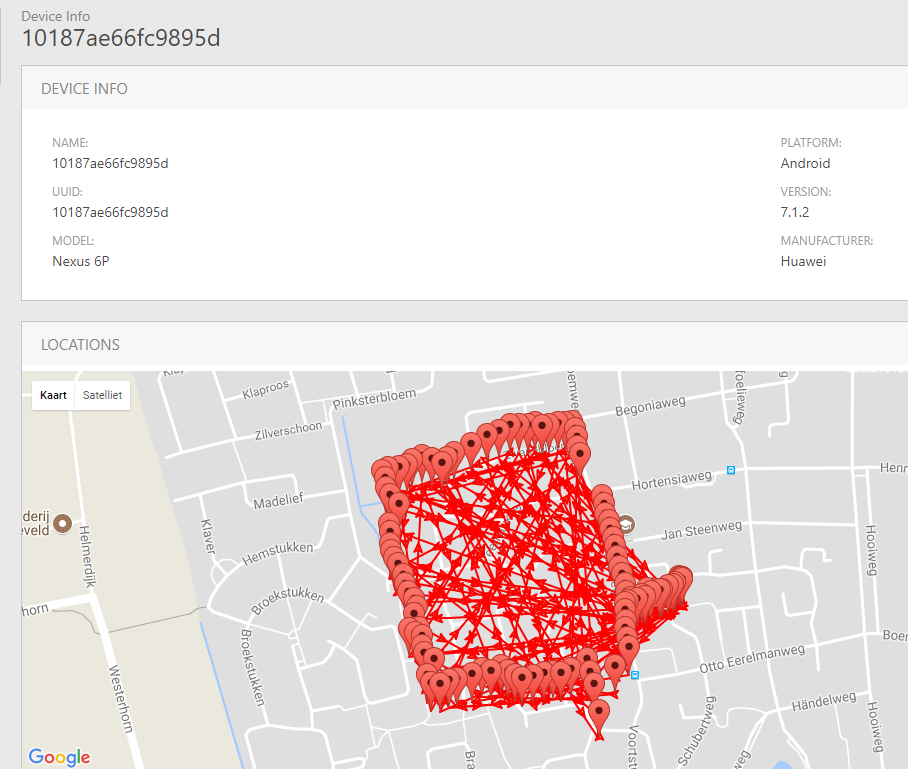Switch map to Kaart view
The height and width of the screenshot is (769, 908).
(x=53, y=395)
